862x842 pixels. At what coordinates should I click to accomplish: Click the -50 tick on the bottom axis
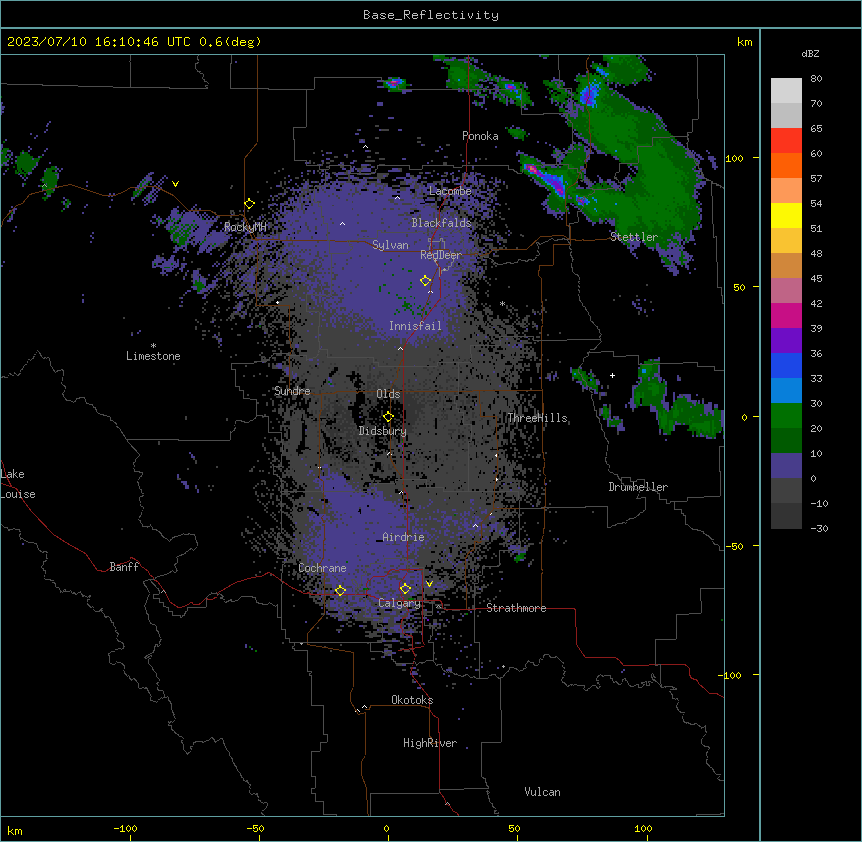(255, 828)
